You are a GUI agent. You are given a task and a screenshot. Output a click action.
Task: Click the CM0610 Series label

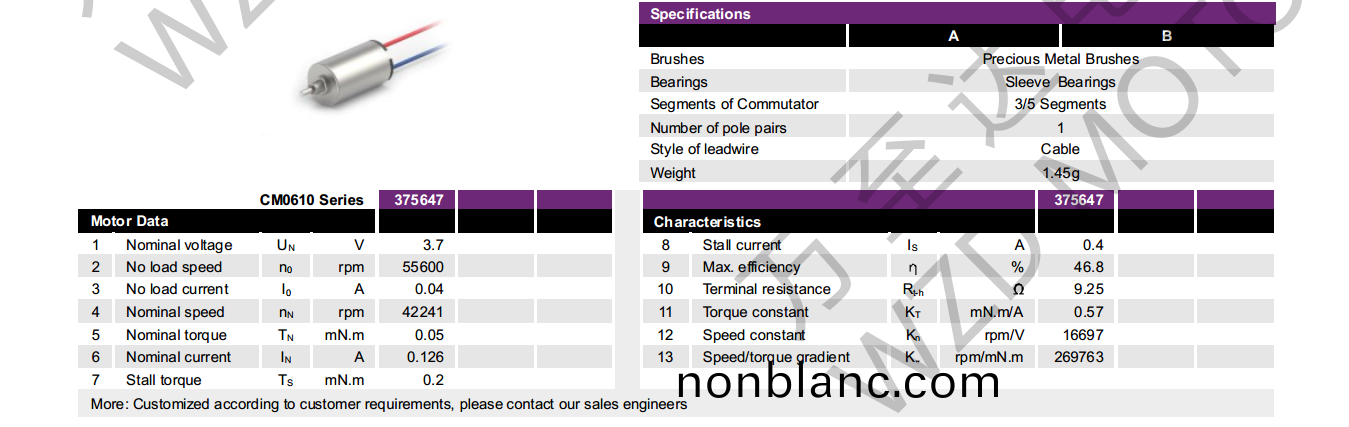tap(311, 200)
